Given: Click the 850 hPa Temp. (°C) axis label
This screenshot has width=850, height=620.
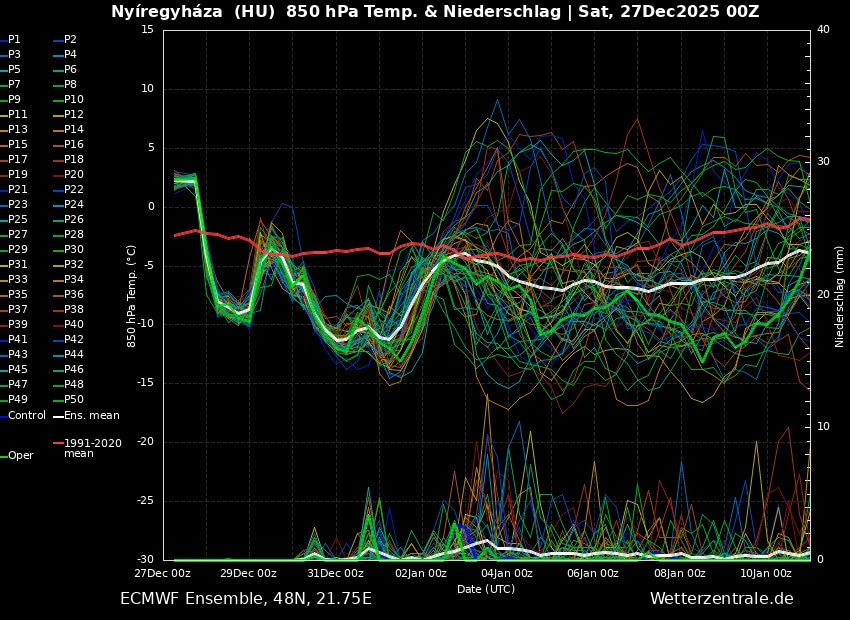Looking at the screenshot, I should point(131,294).
